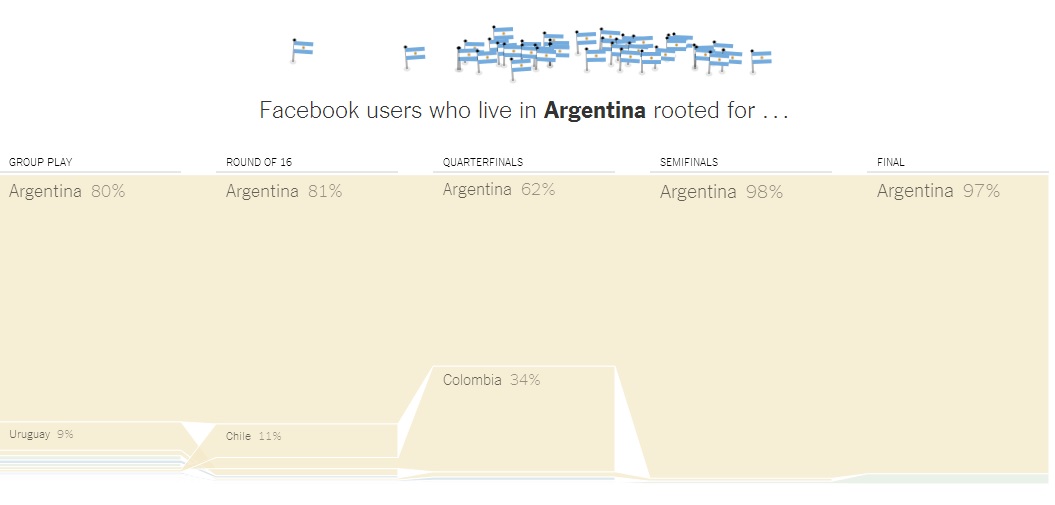Image resolution: width=1055 pixels, height=505 pixels.
Task: Click the bold Argentina word in headline
Action: click(x=595, y=110)
